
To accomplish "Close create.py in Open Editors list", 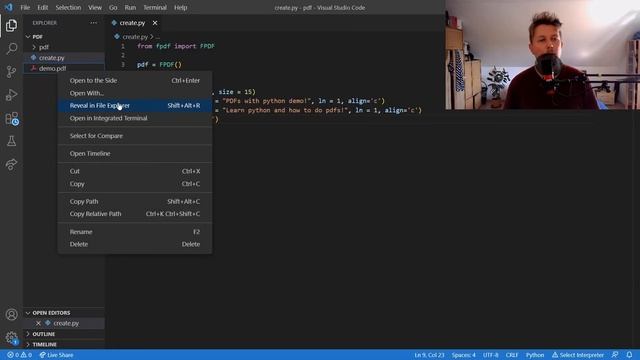I will pyautogui.click(x=38, y=323).
